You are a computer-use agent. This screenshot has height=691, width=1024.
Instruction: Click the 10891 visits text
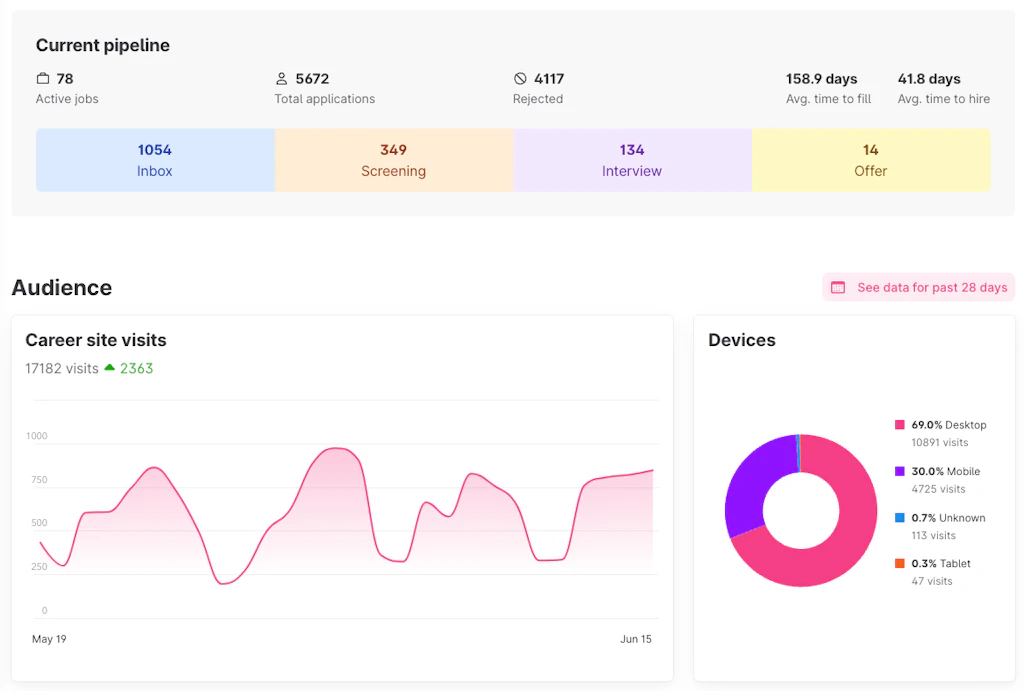940,442
